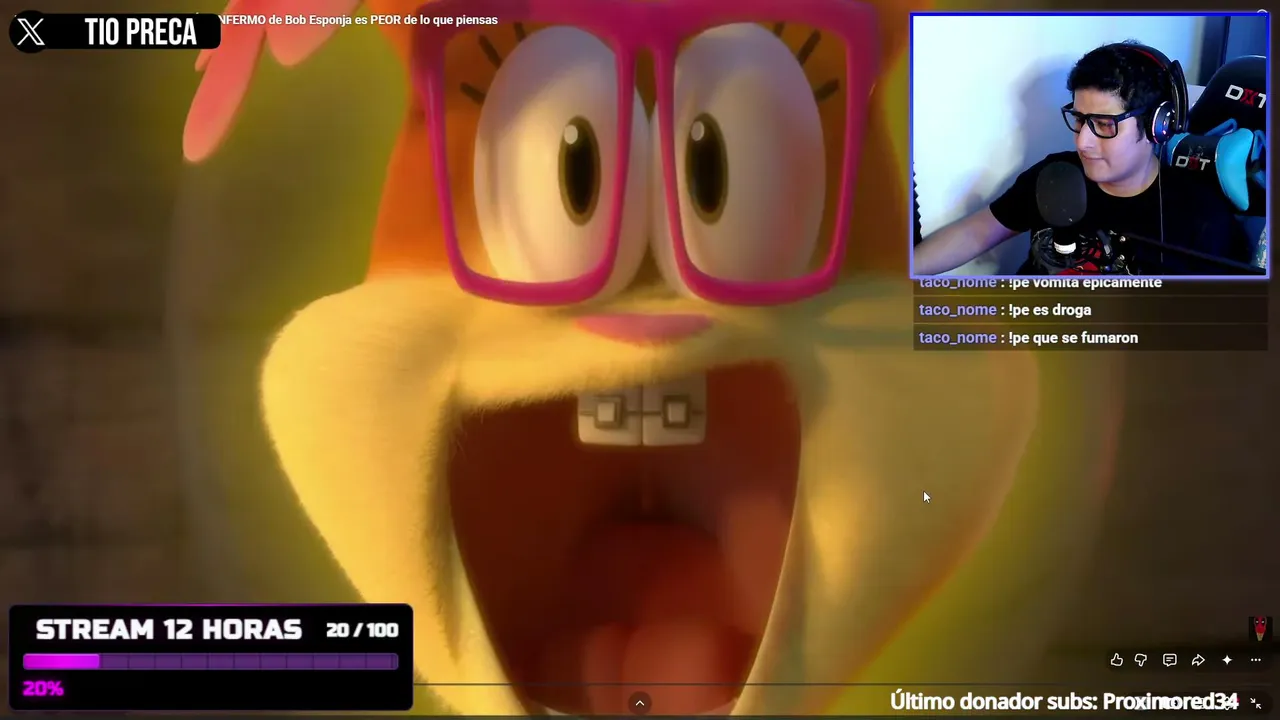Click the streamer webcam overlay
Image resolution: width=1280 pixels, height=720 pixels.
[1089, 145]
